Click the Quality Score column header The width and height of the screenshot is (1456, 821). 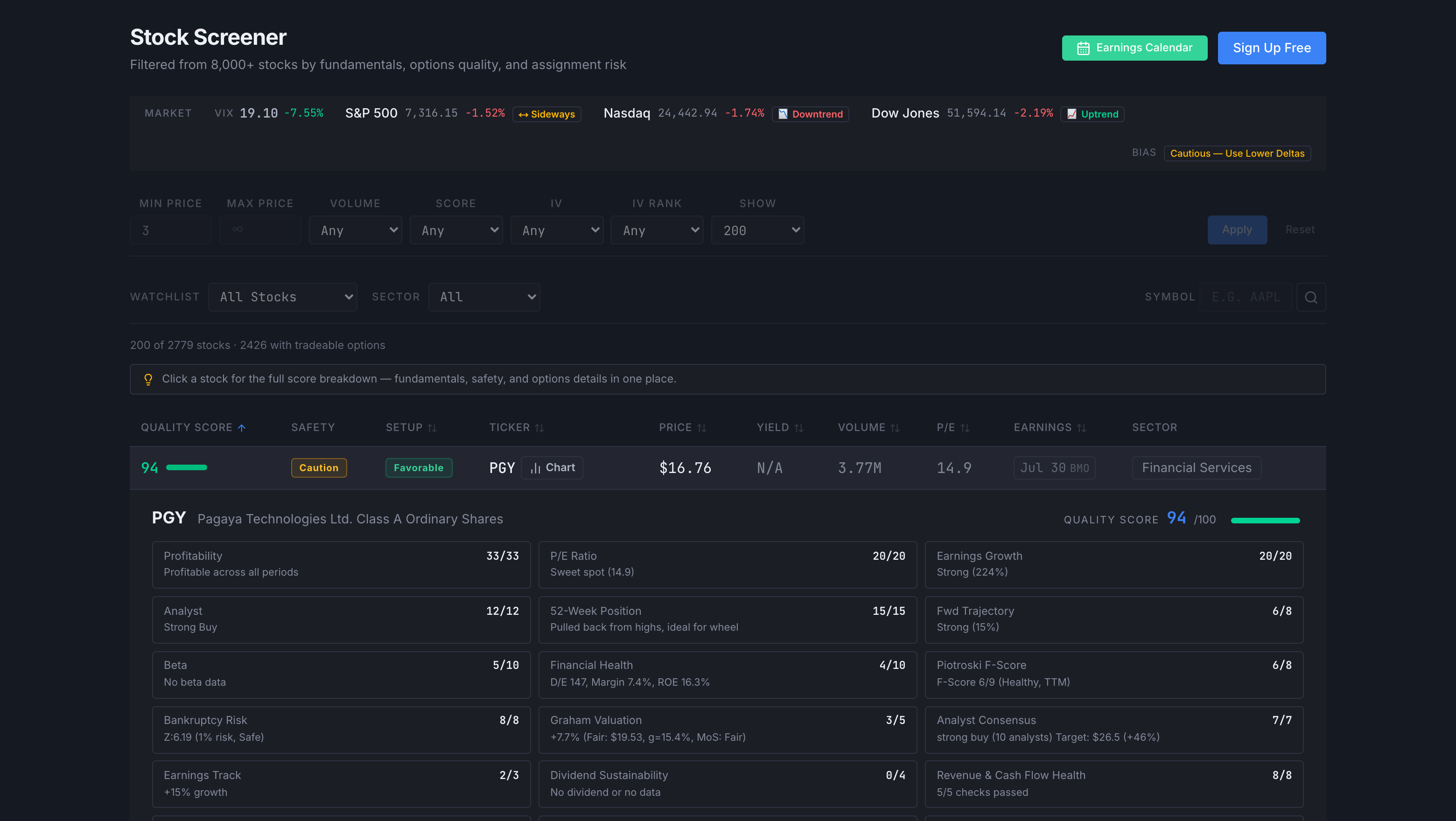tap(193, 428)
